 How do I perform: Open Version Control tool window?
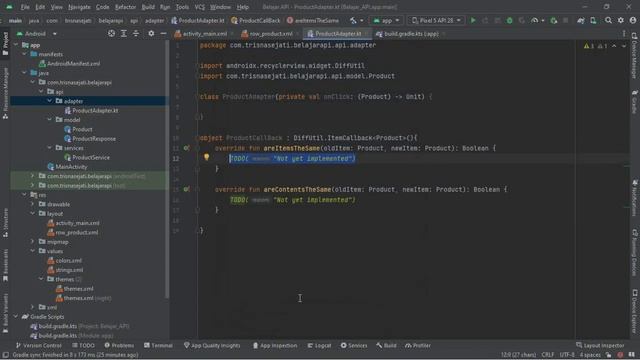pyautogui.click(x=38, y=345)
